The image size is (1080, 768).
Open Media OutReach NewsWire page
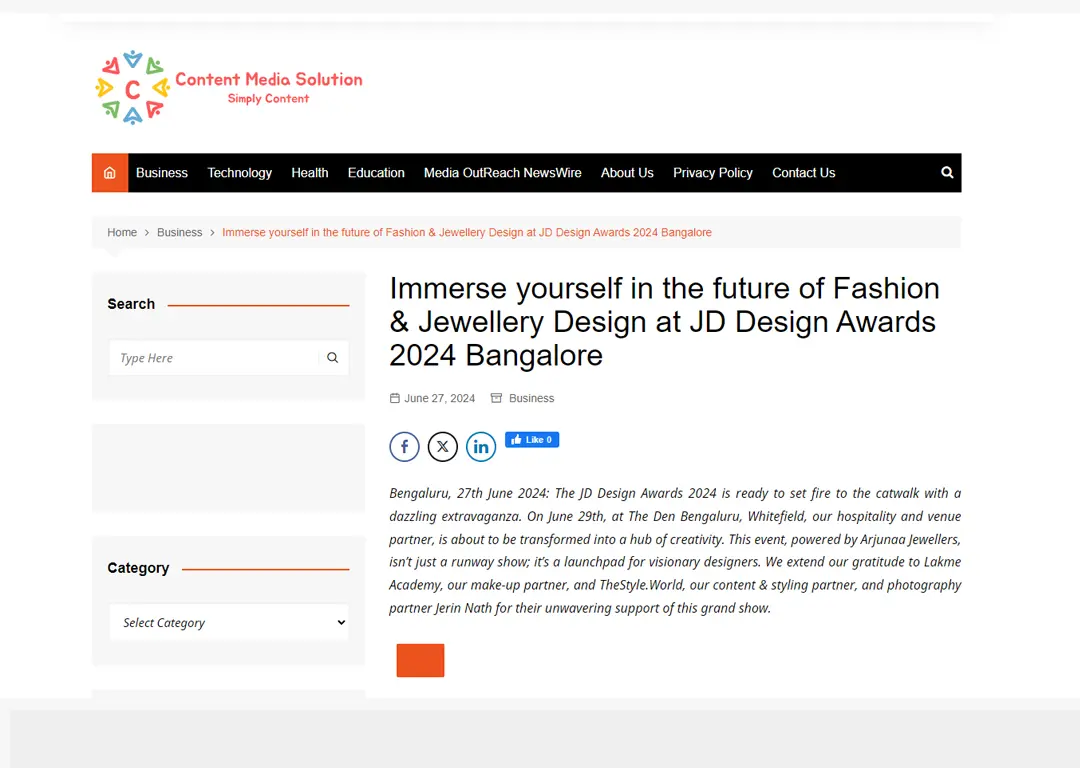click(x=502, y=173)
